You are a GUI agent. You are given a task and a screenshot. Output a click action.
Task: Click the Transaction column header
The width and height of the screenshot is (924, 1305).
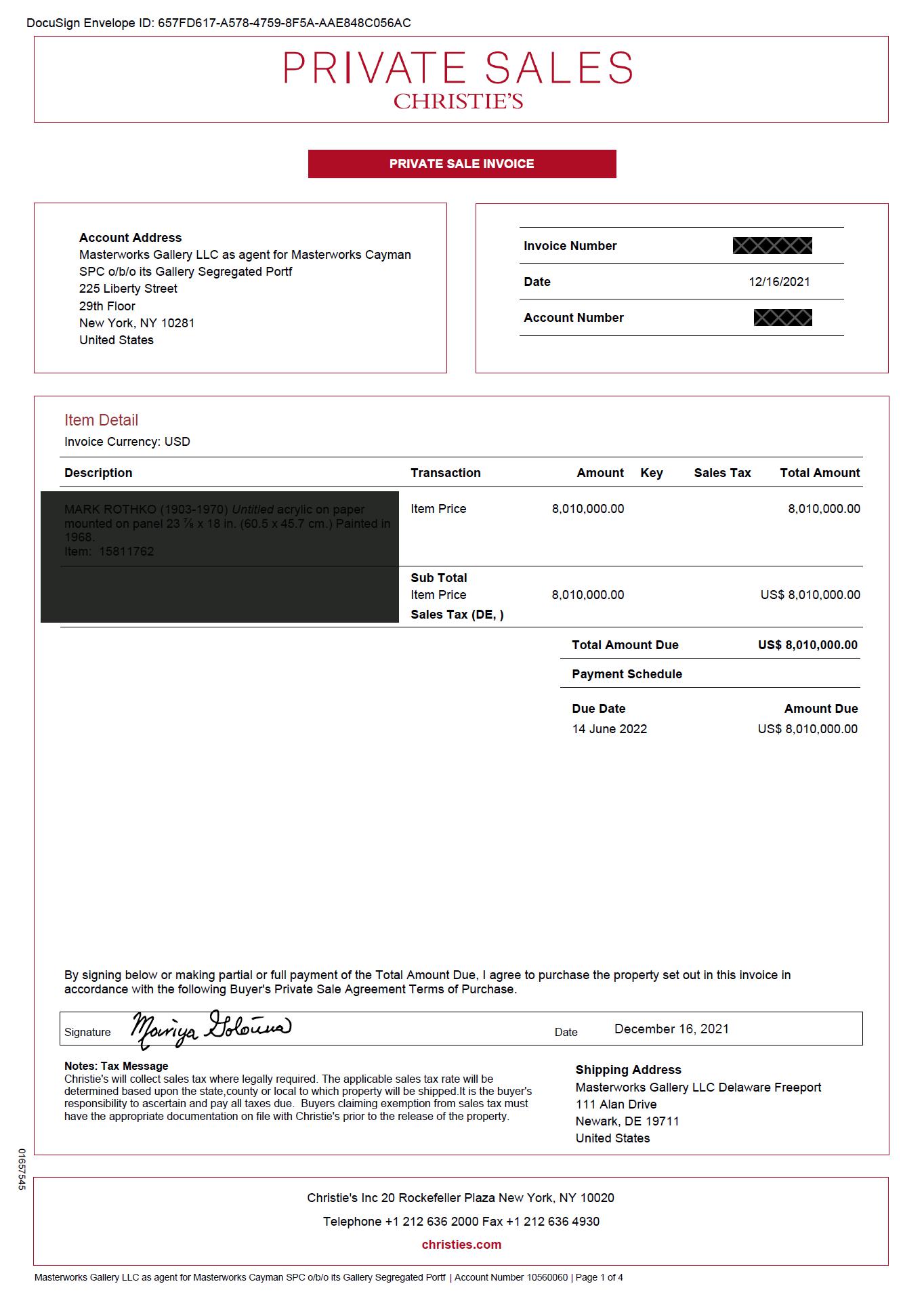click(x=445, y=473)
